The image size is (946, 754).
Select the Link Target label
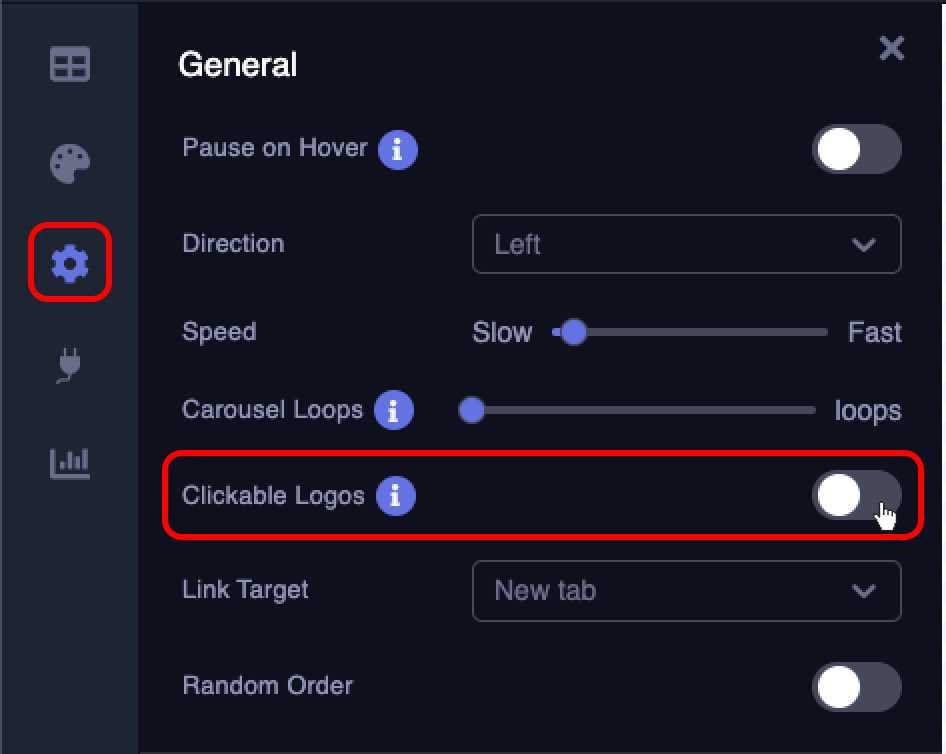point(244,590)
